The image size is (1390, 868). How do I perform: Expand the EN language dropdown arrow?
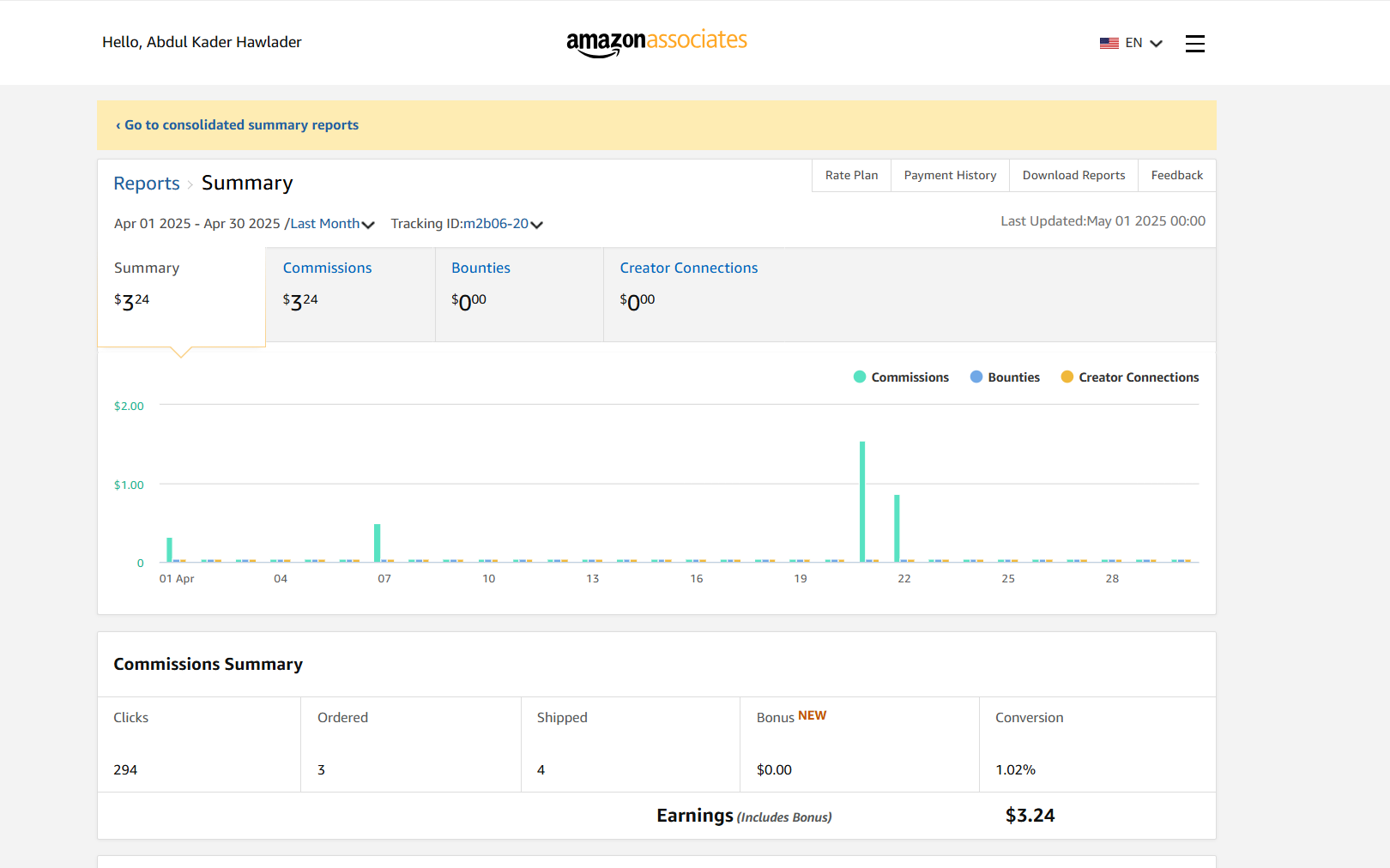click(1156, 44)
